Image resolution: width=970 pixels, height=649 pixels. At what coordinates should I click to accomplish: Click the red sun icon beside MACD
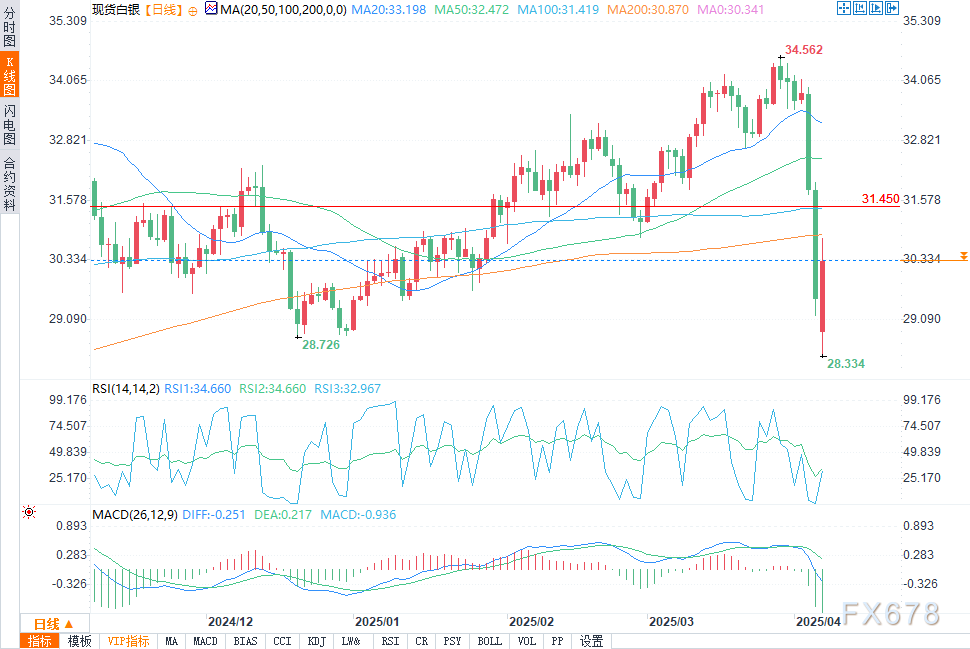click(x=29, y=512)
